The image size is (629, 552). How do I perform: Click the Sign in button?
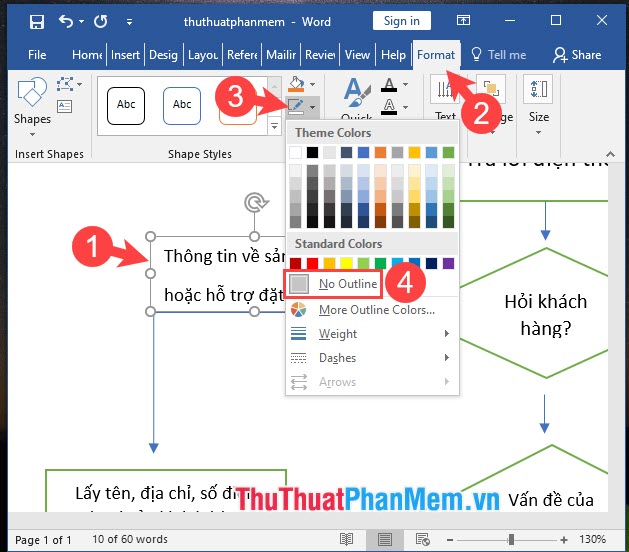point(402,20)
